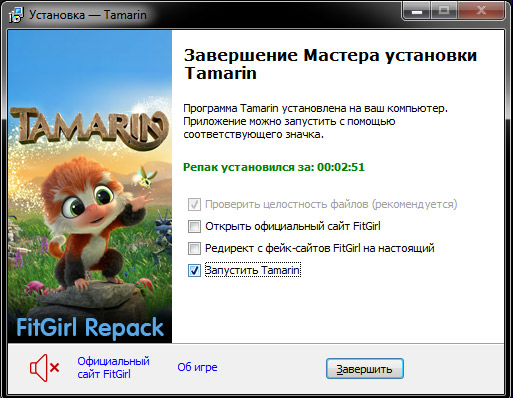This screenshot has height=398, width=513.
Task: Uncheck the launch Tamarin checkbox
Action: (x=194, y=270)
